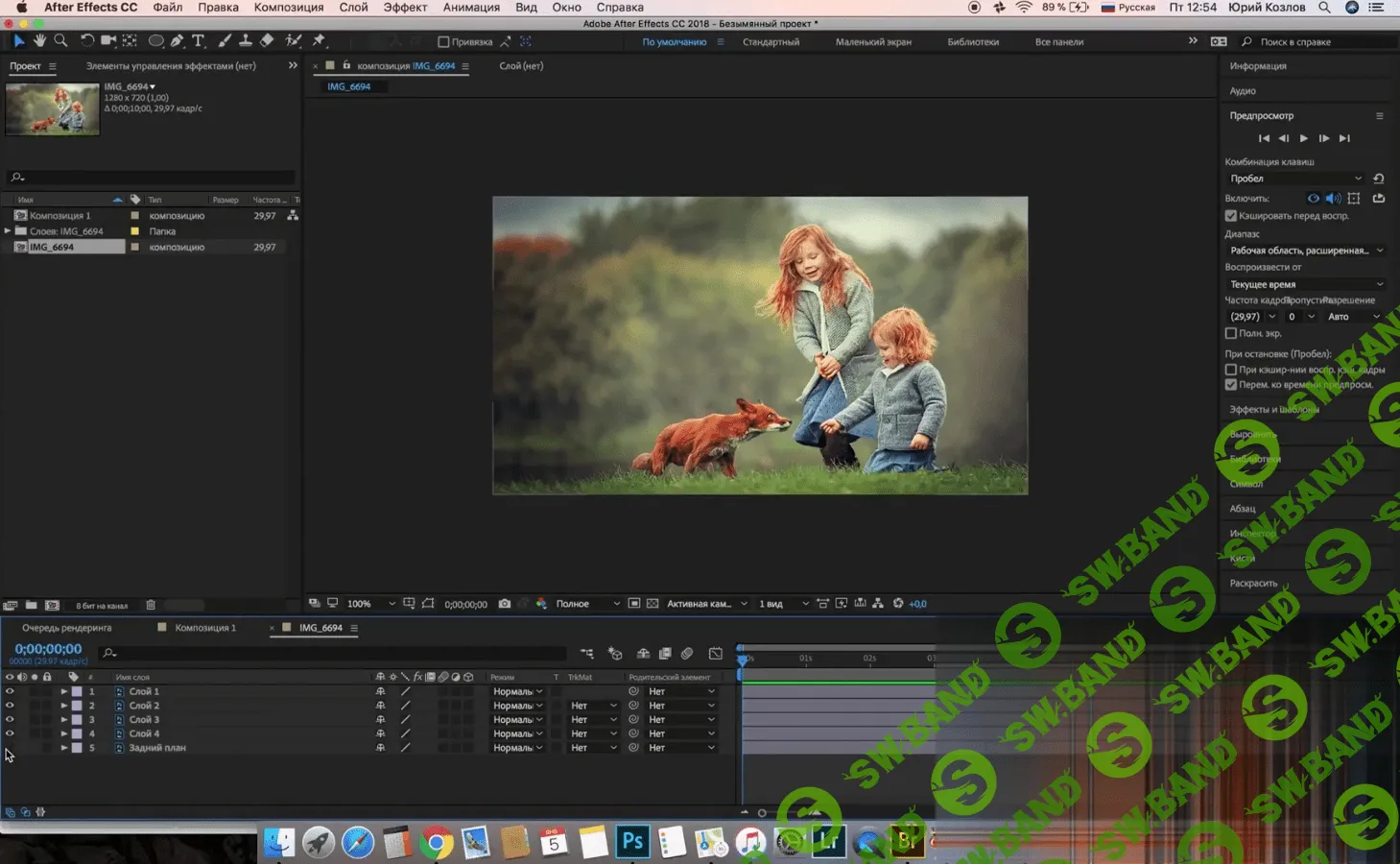1400x864 pixels.
Task: Click the project thumbnail of IMG_6694
Action: coord(53,108)
